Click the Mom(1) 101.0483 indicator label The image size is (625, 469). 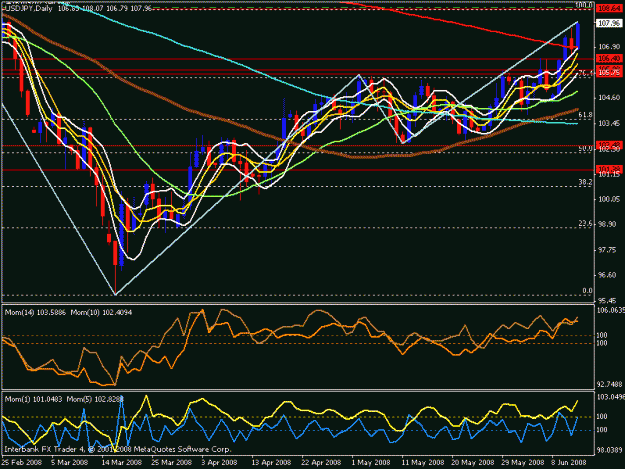pos(33,399)
